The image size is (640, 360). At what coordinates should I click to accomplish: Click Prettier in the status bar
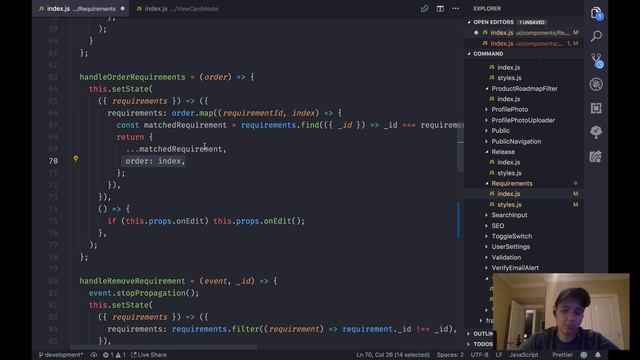tap(562, 355)
